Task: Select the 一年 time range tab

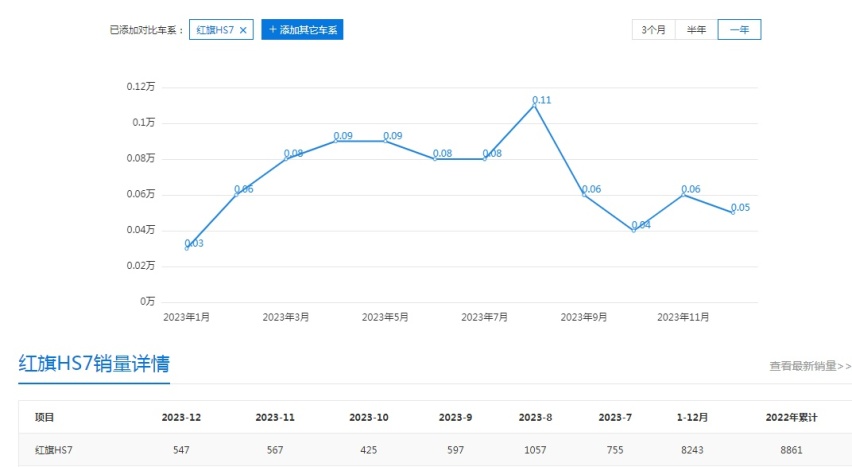Action: 739,30
